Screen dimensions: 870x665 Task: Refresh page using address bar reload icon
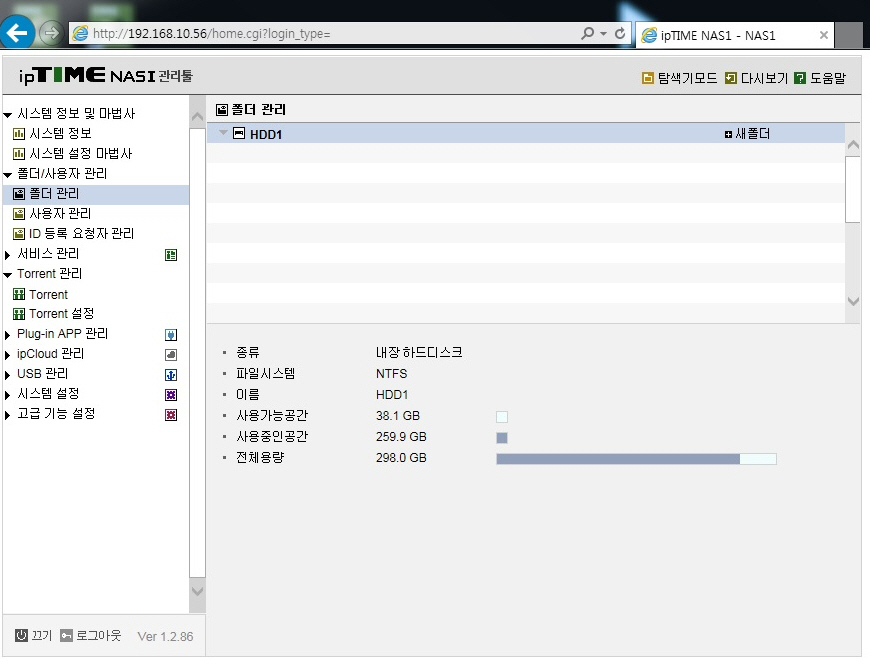coord(620,34)
